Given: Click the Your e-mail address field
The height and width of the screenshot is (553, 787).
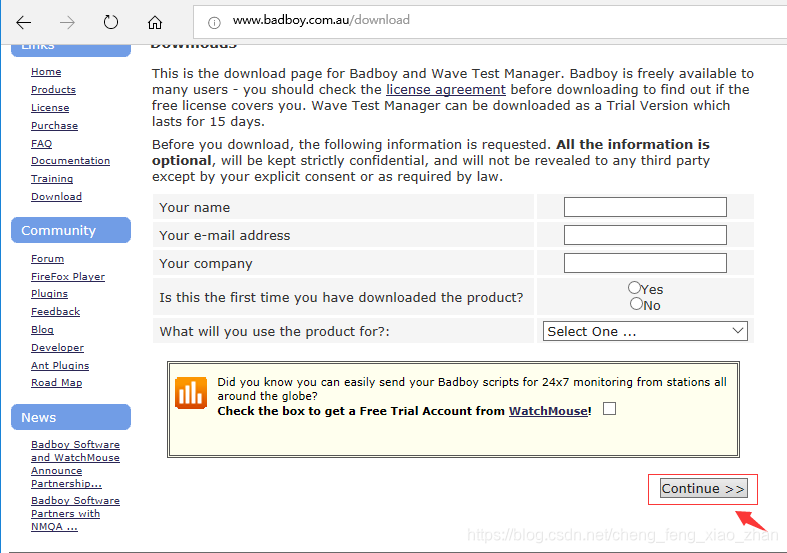Looking at the screenshot, I should (x=645, y=235).
